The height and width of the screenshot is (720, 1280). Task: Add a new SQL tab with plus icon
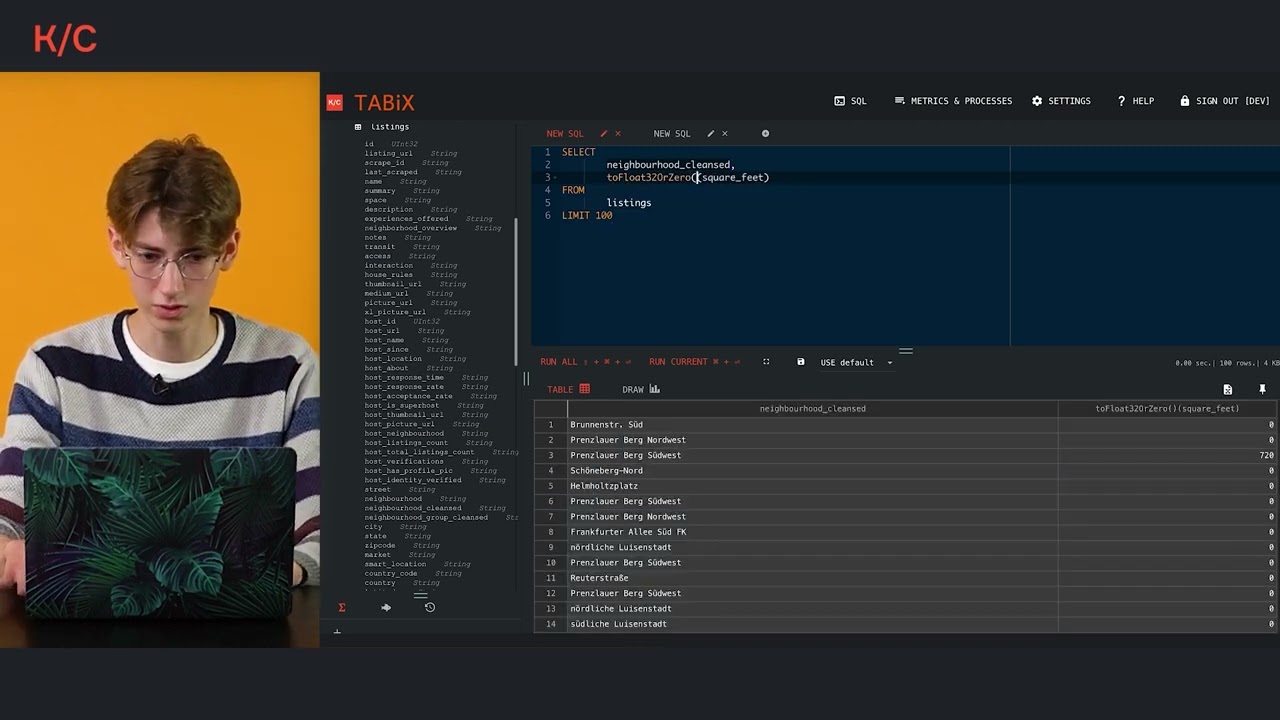765,134
